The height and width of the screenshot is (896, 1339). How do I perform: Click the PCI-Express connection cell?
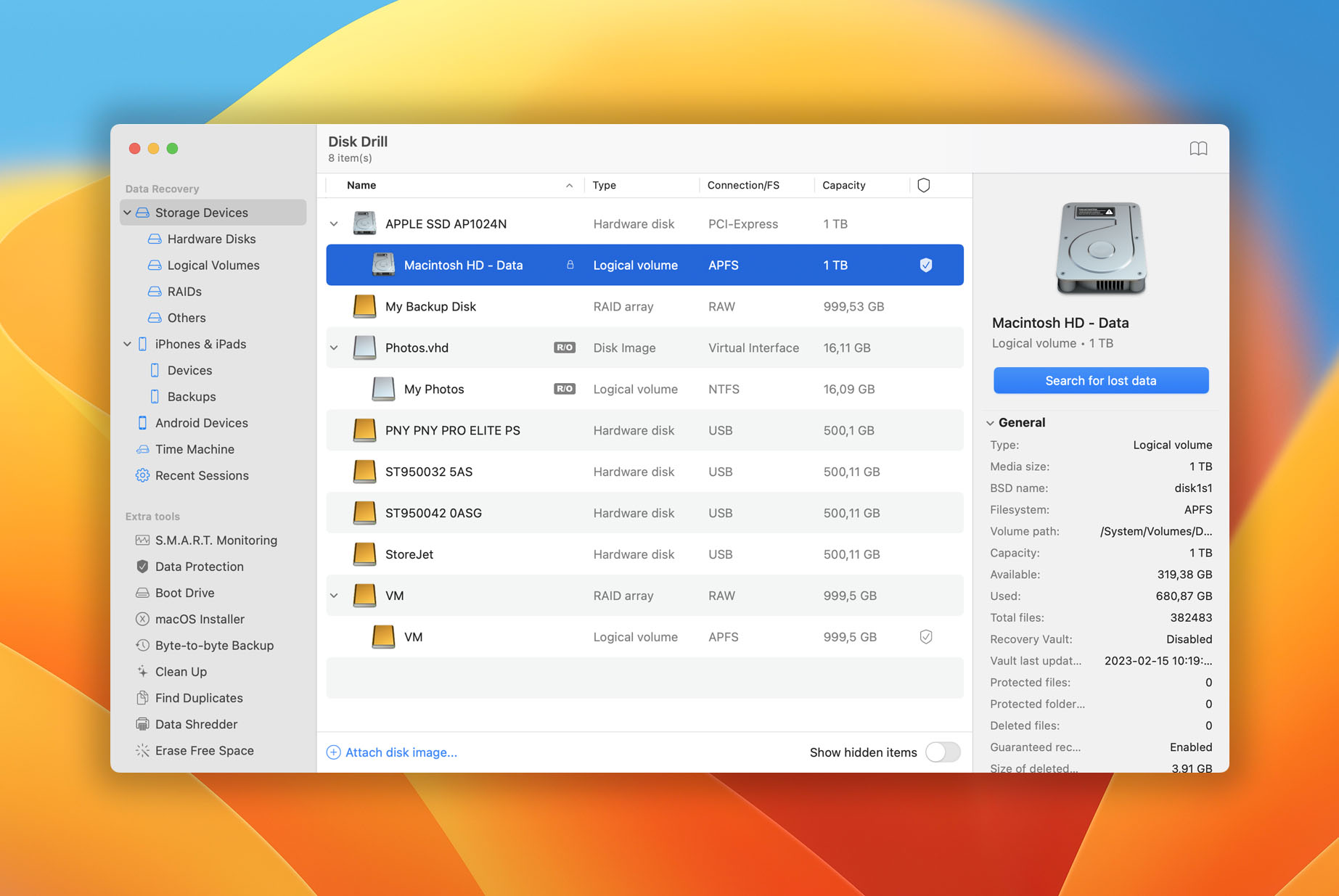click(x=743, y=223)
